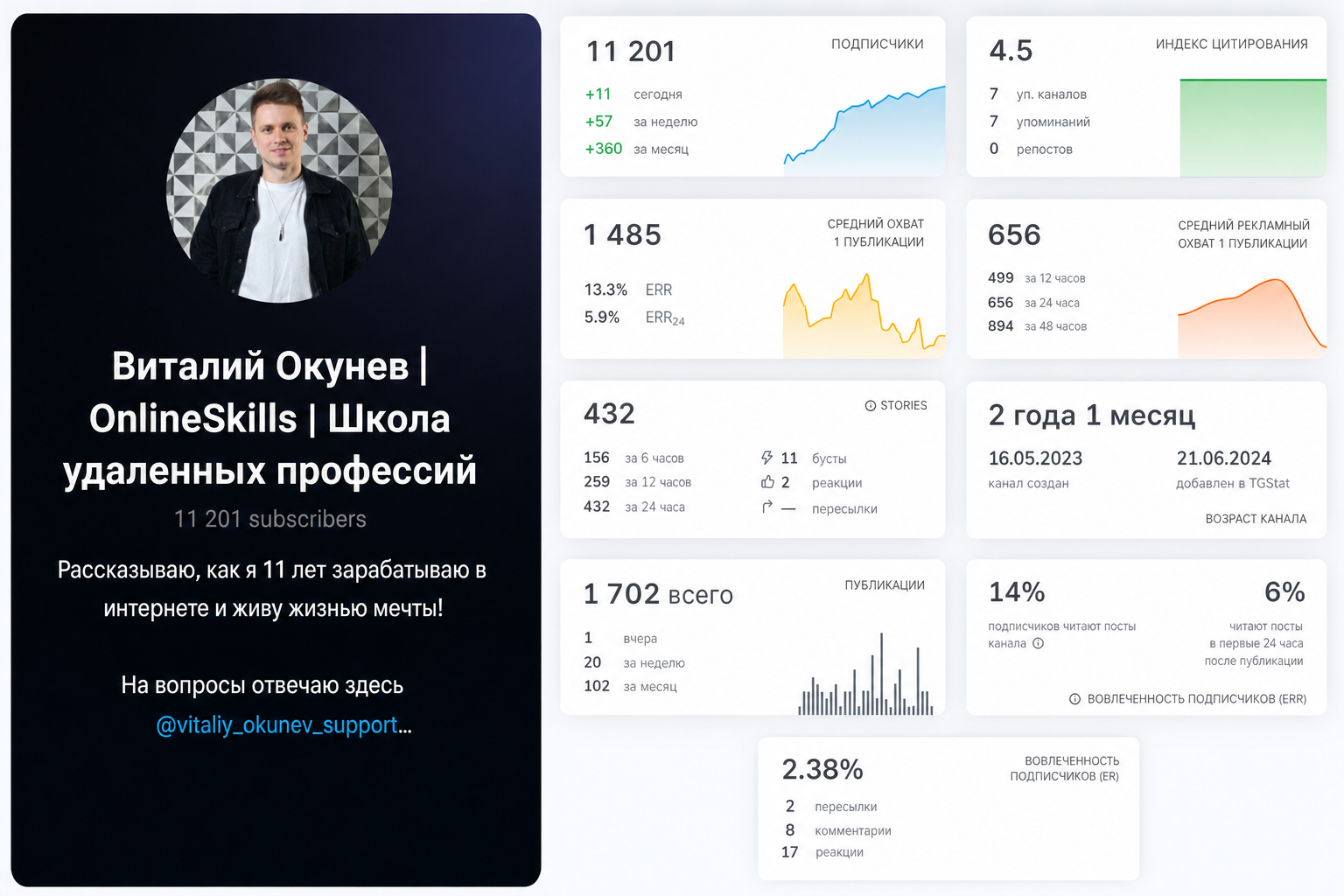Open the ИНДЕКС ЦИТИРОВАНИЯ card heading
Viewport: 1344px width, 896px height.
(x=1231, y=44)
